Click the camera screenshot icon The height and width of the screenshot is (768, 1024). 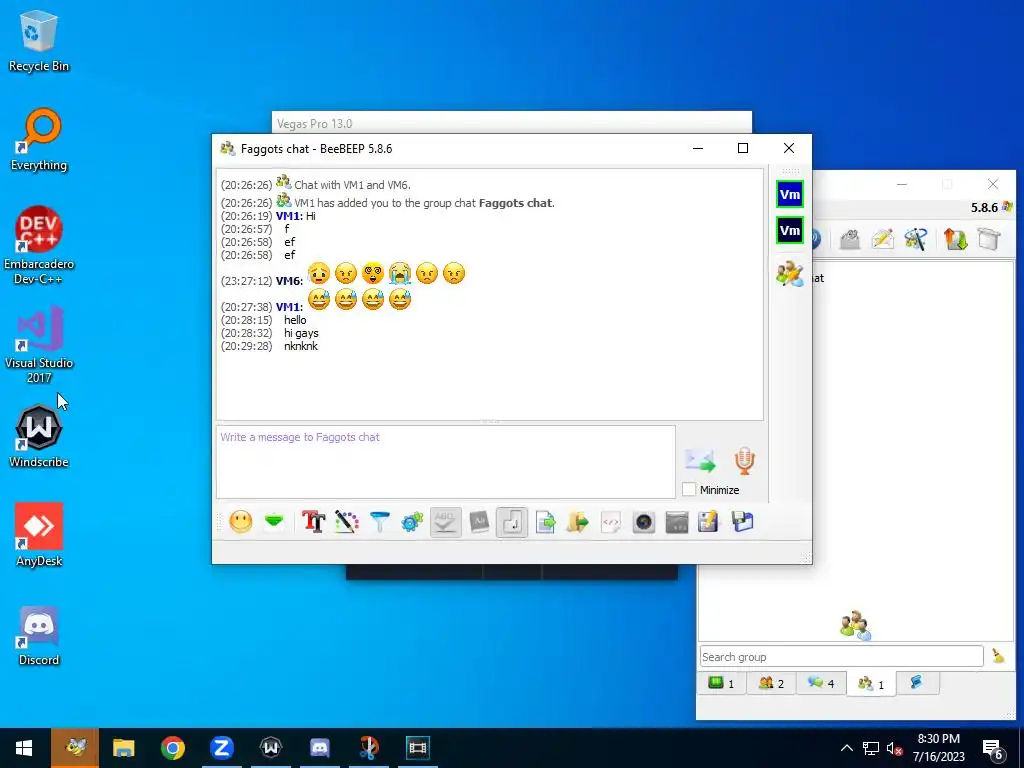[643, 522]
